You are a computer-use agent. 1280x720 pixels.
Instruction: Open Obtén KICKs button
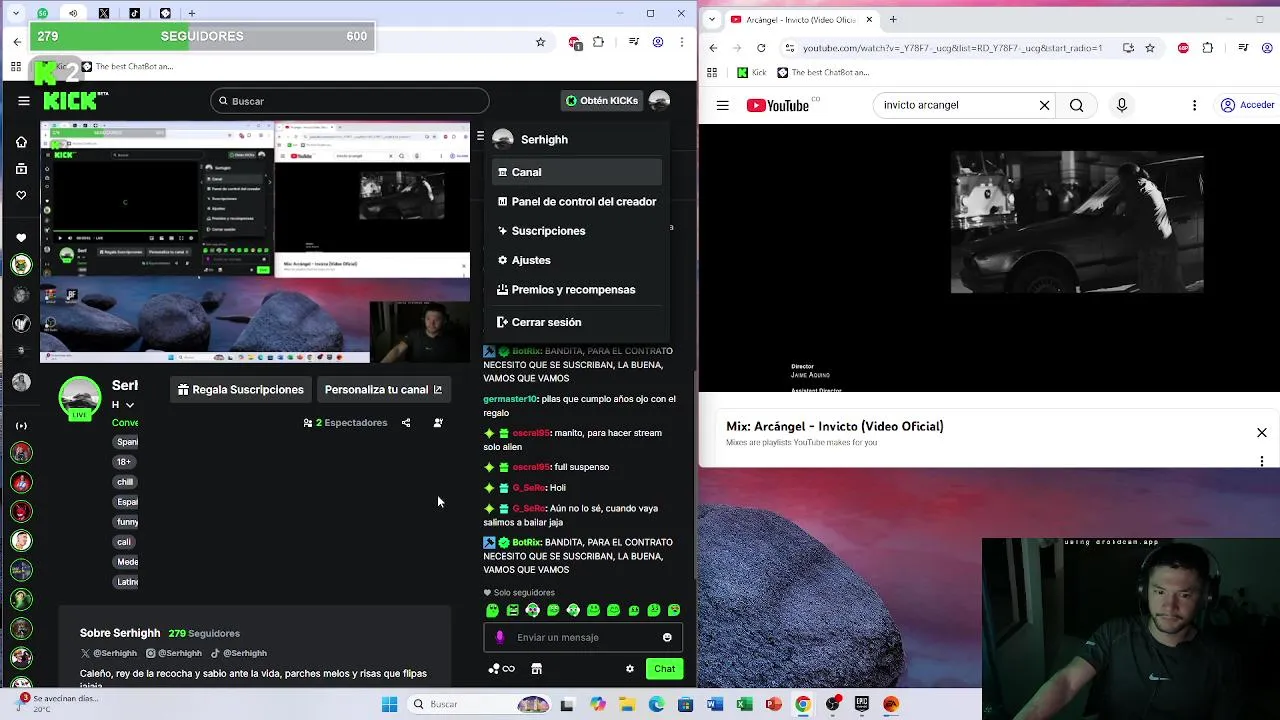coord(601,101)
